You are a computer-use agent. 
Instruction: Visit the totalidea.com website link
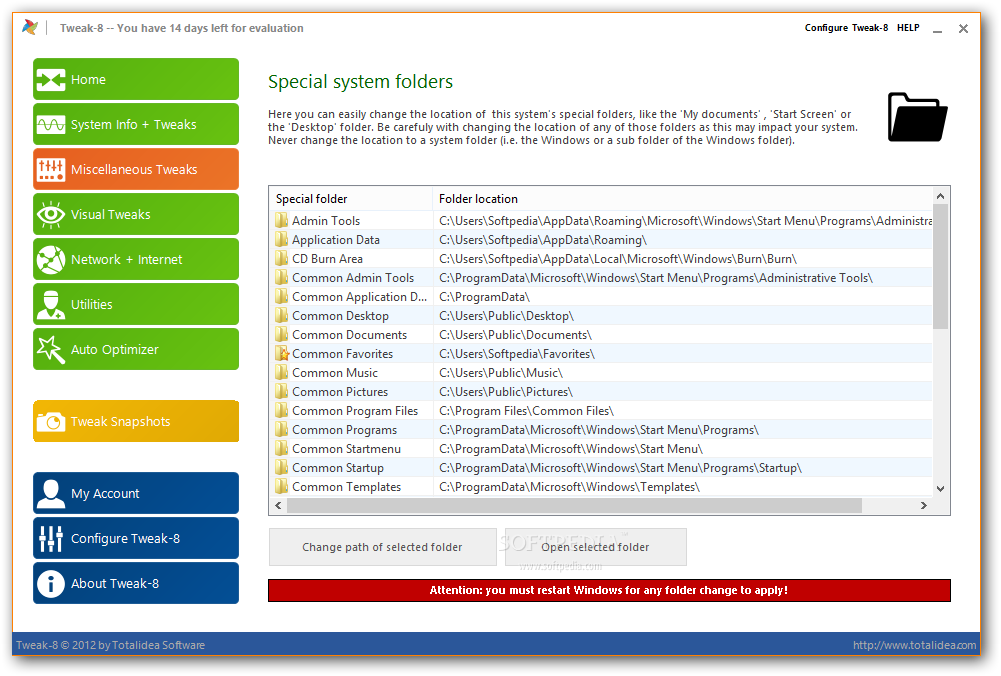(x=915, y=645)
